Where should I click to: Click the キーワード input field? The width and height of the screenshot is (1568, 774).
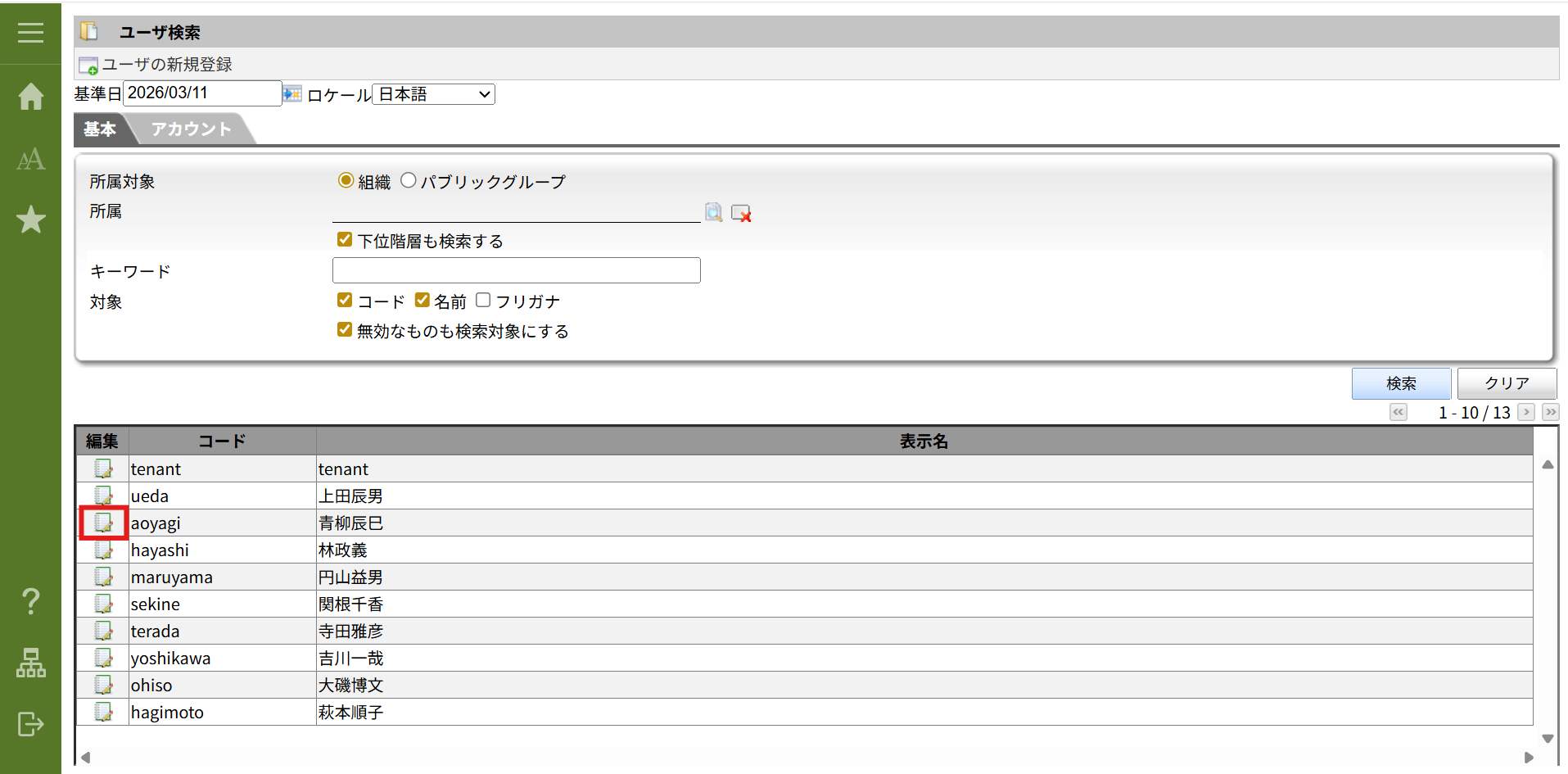pyautogui.click(x=516, y=270)
